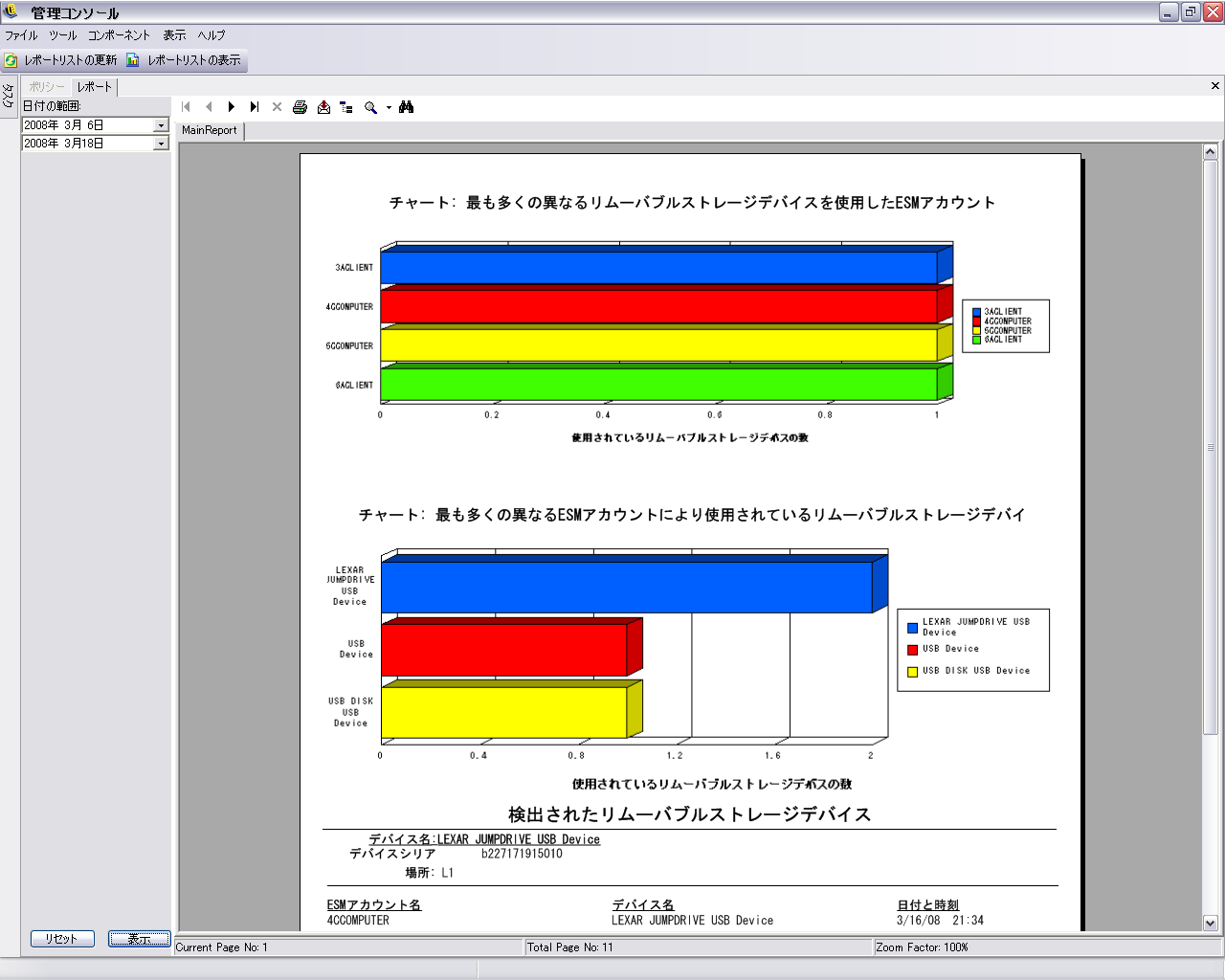Toggle the group tree icon
Screen dimensions: 1225x980
click(x=346, y=107)
